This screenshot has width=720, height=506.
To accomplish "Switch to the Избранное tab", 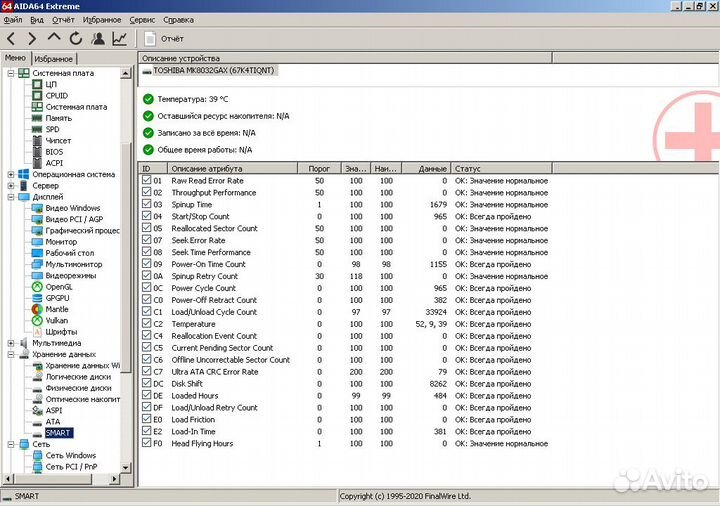I will [x=54, y=59].
